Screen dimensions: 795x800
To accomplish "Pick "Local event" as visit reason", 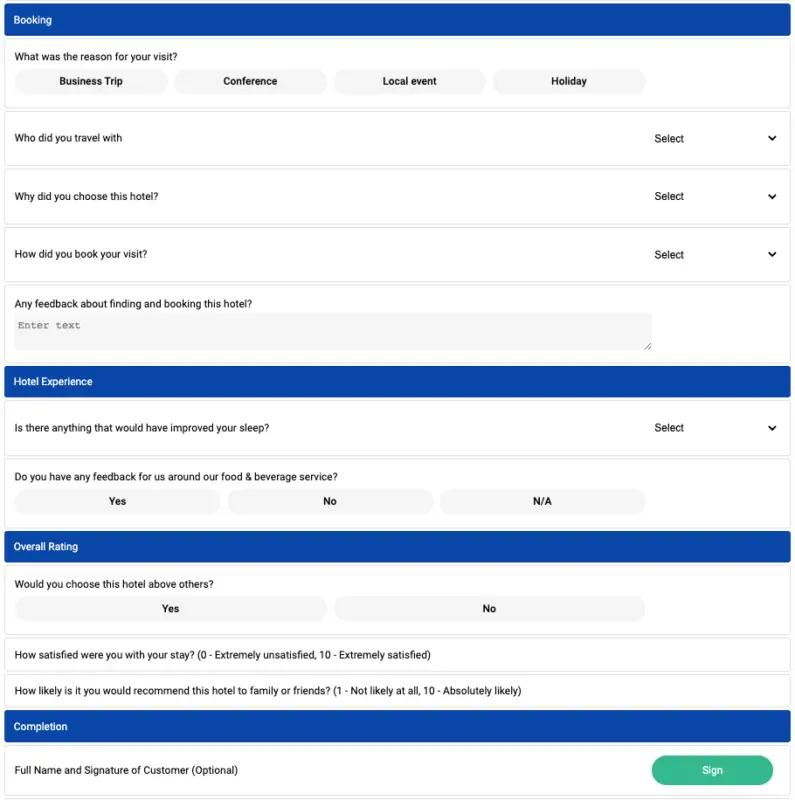I will click(409, 81).
